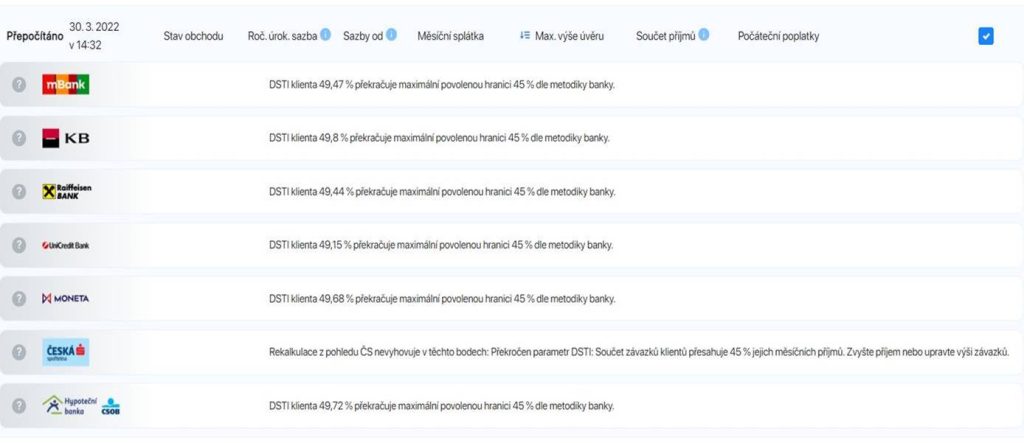
Task: Click the help icon next to Česká spořitelna
Action: [19, 352]
